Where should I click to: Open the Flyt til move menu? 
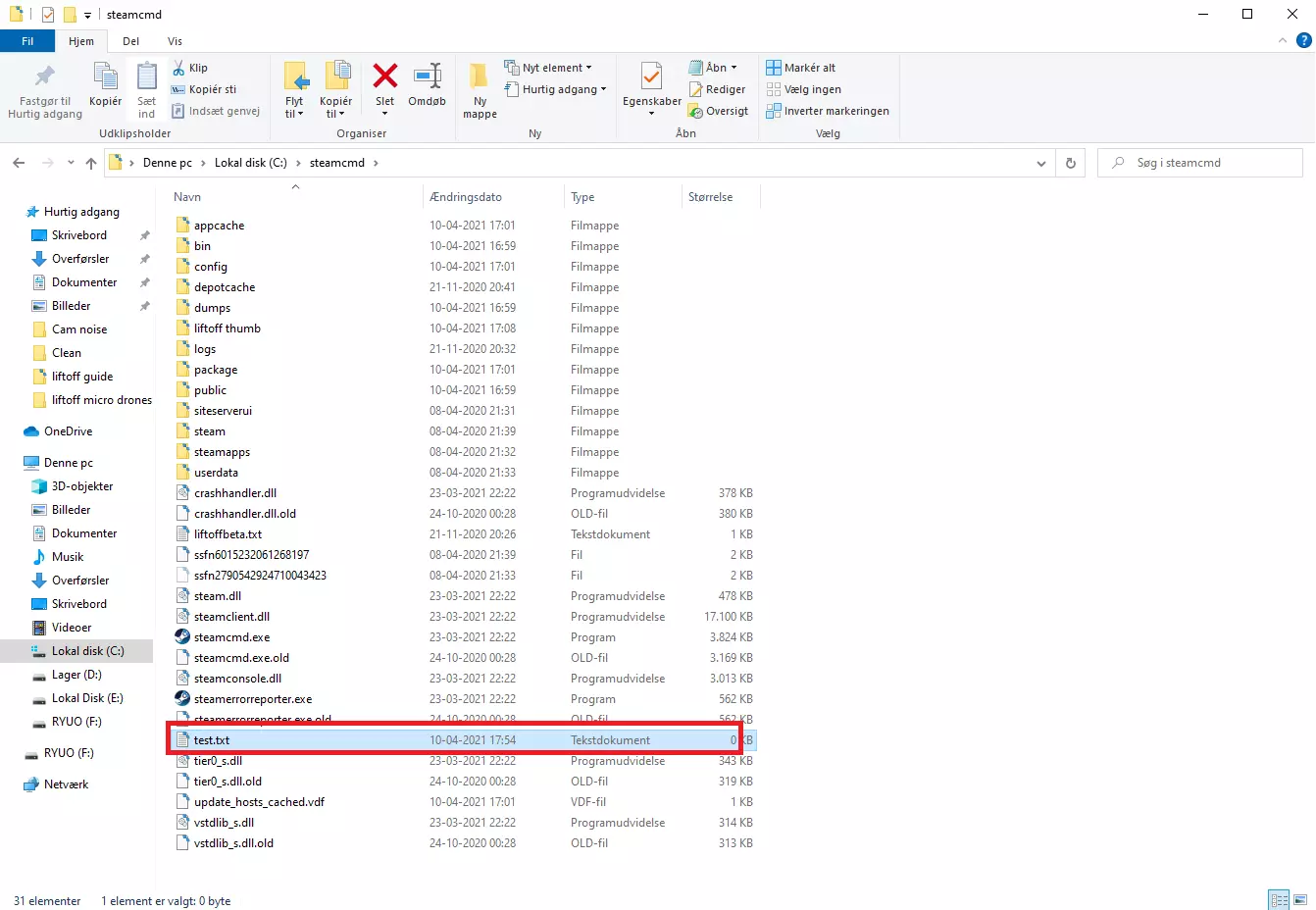pos(294,90)
